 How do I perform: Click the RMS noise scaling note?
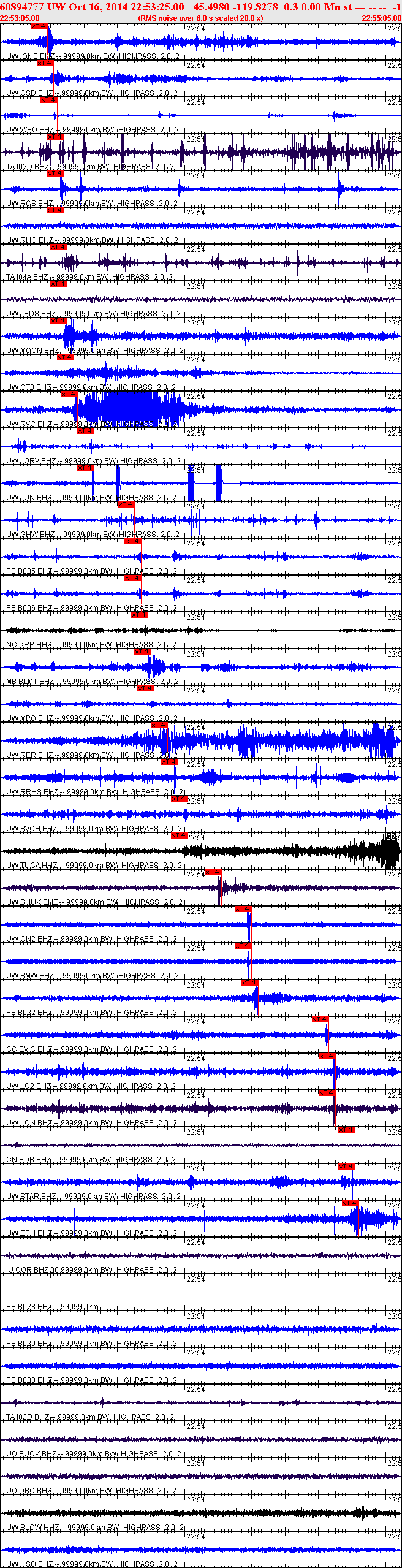[x=201, y=18]
